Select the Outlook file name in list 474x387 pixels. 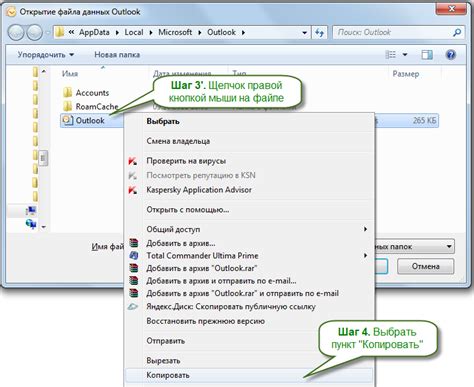click(90, 120)
